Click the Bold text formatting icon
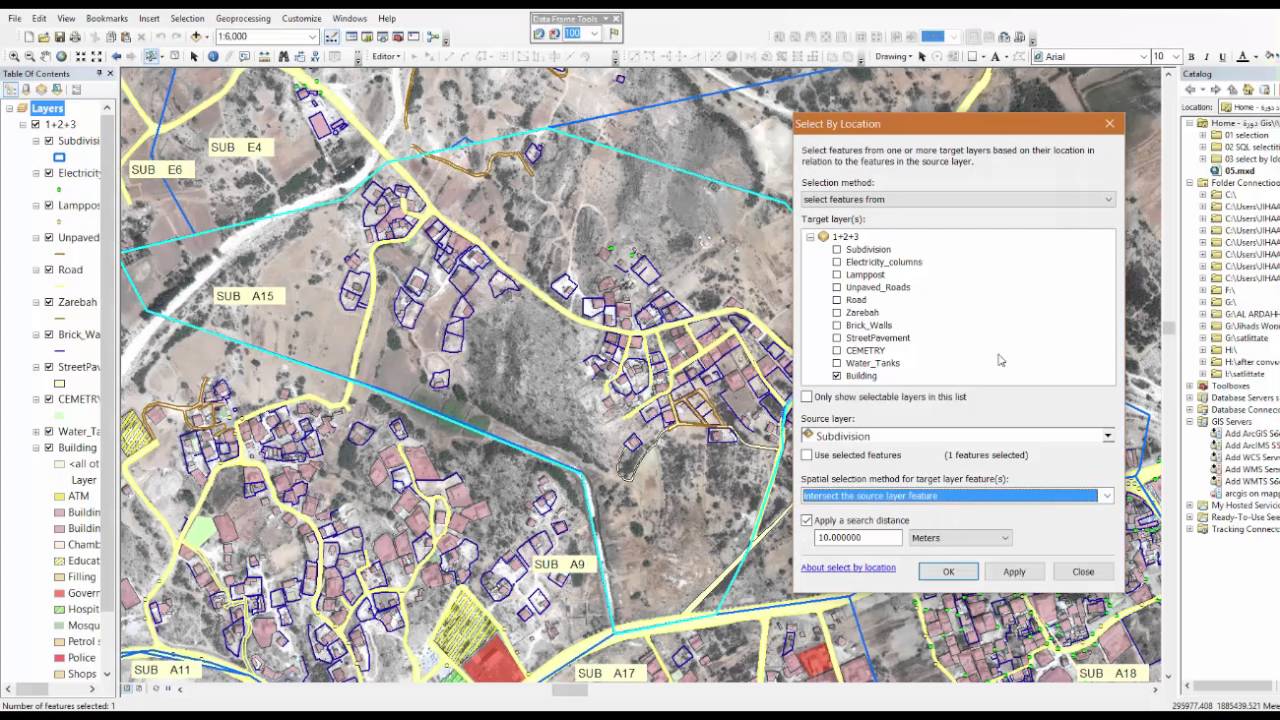This screenshot has height=720, width=1280. click(1191, 57)
